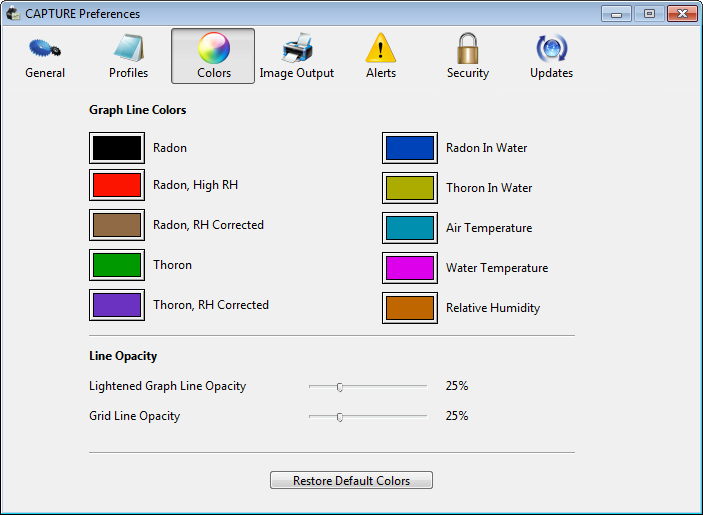This screenshot has height=515, width=703.
Task: Pick the black Radon line color
Action: 117,148
